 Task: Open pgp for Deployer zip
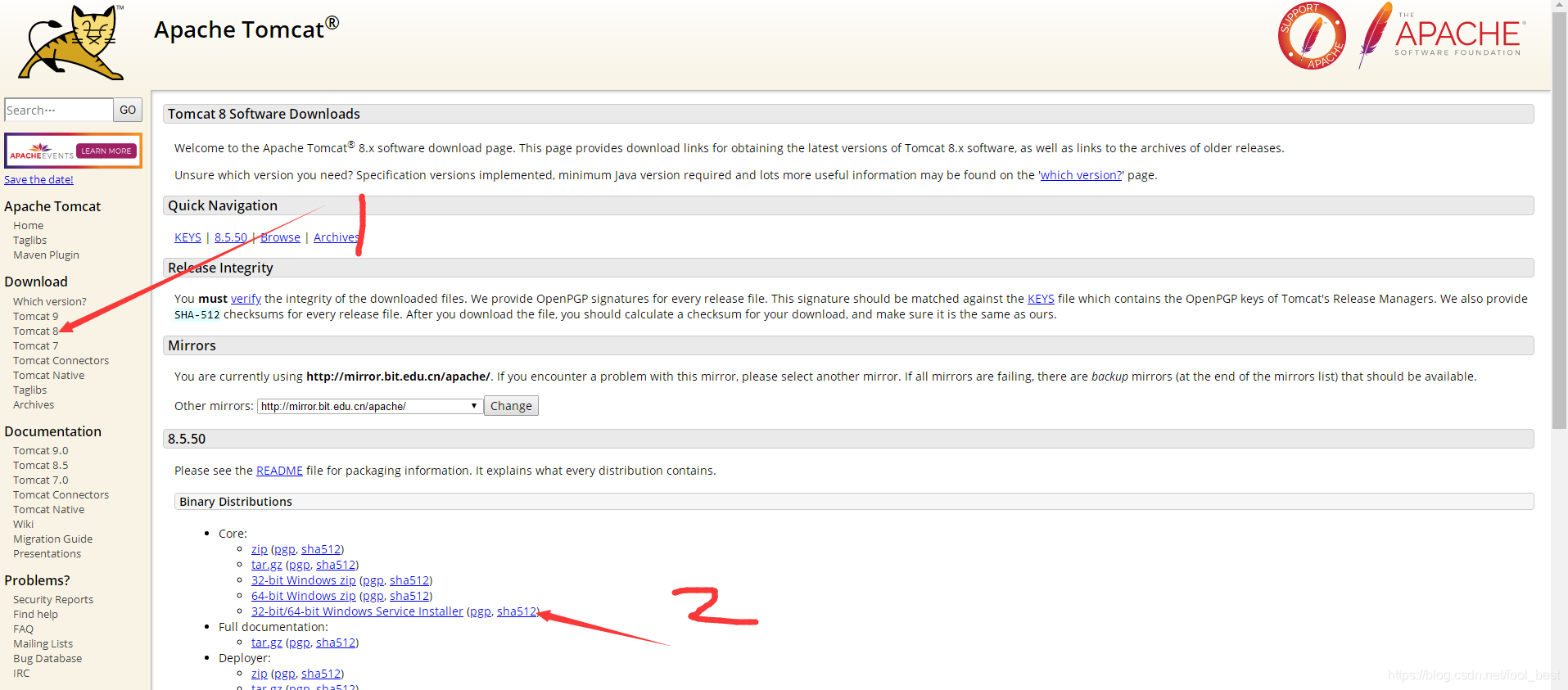click(284, 674)
